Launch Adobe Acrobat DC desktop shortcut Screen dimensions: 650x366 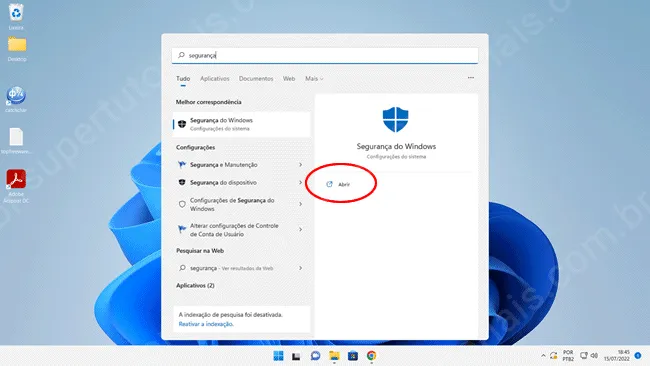pyautogui.click(x=16, y=179)
